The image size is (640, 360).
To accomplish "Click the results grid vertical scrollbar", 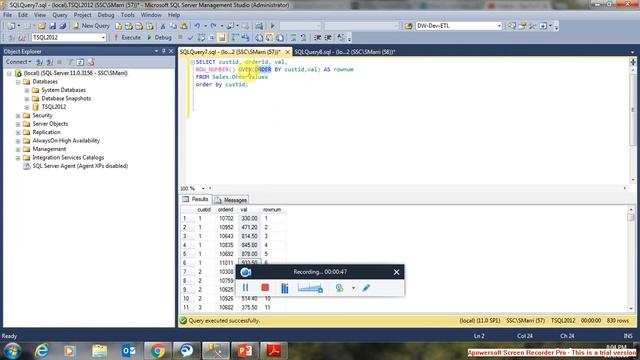I will [631, 259].
